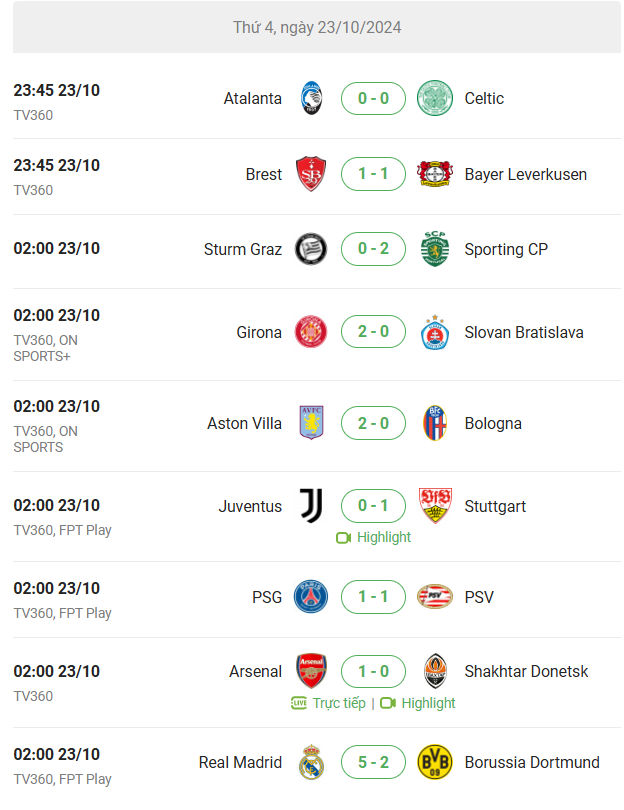This screenshot has width=624, height=810.
Task: Click the Atalanta club crest
Action: pyautogui.click(x=311, y=98)
